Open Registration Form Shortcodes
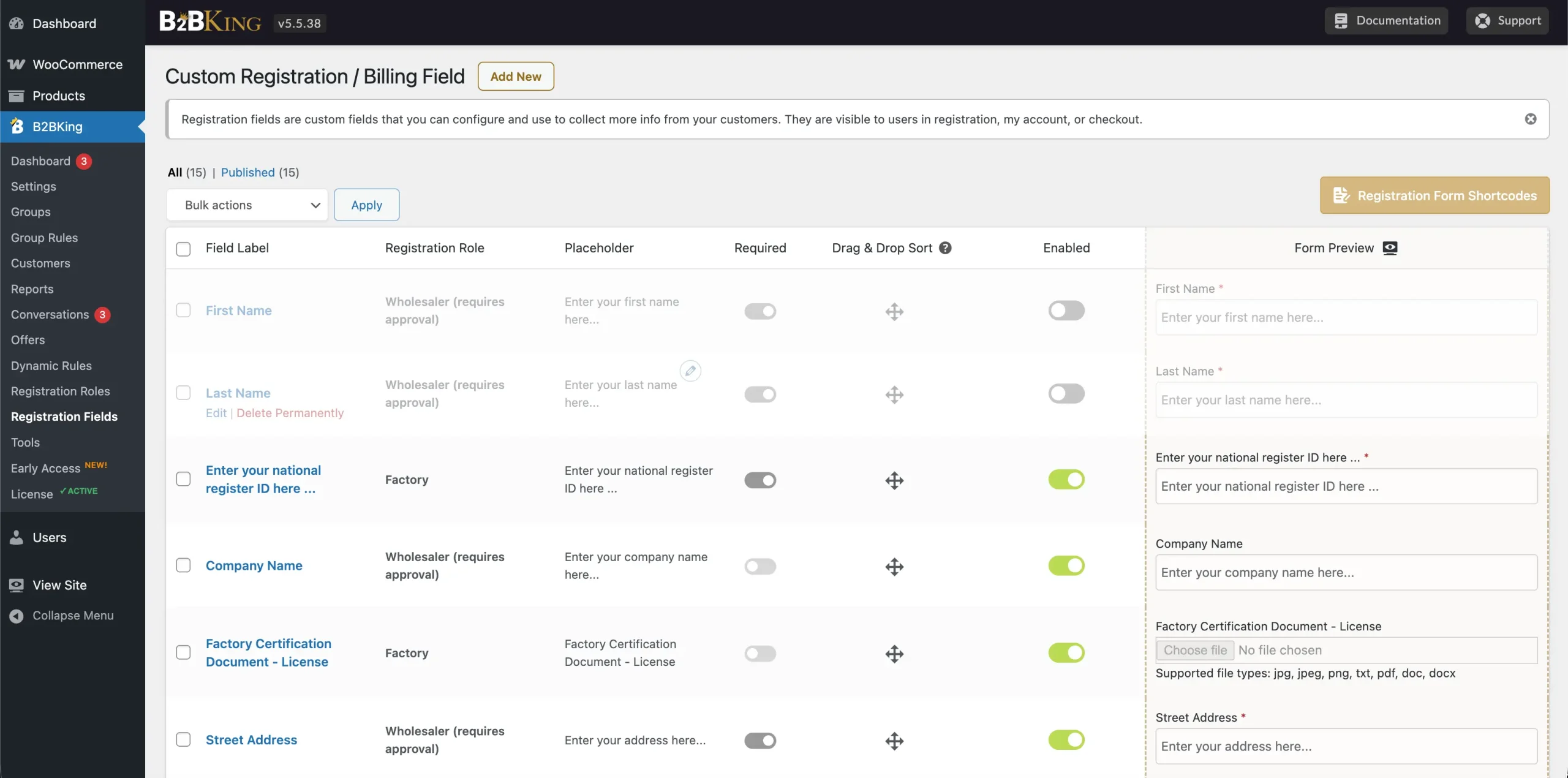Viewport: 1568px width, 778px height. click(1434, 195)
